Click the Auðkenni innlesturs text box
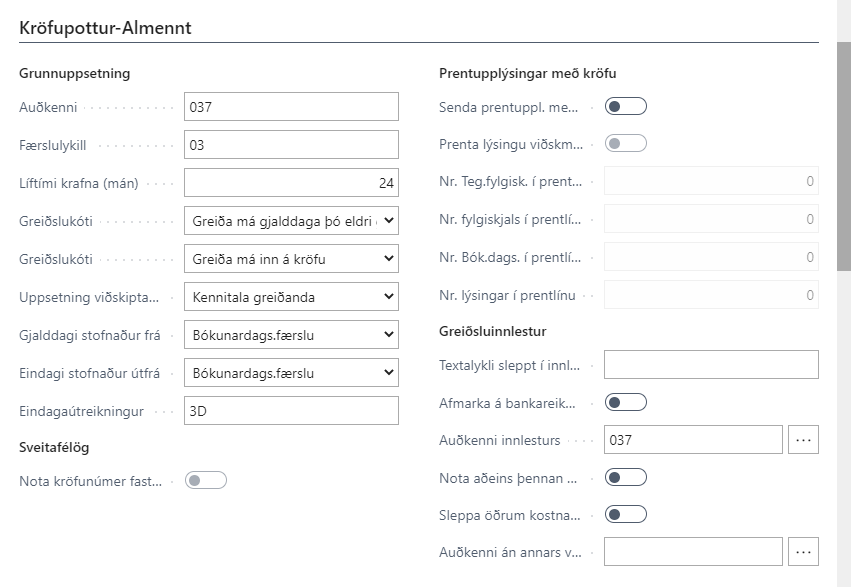 coord(693,440)
